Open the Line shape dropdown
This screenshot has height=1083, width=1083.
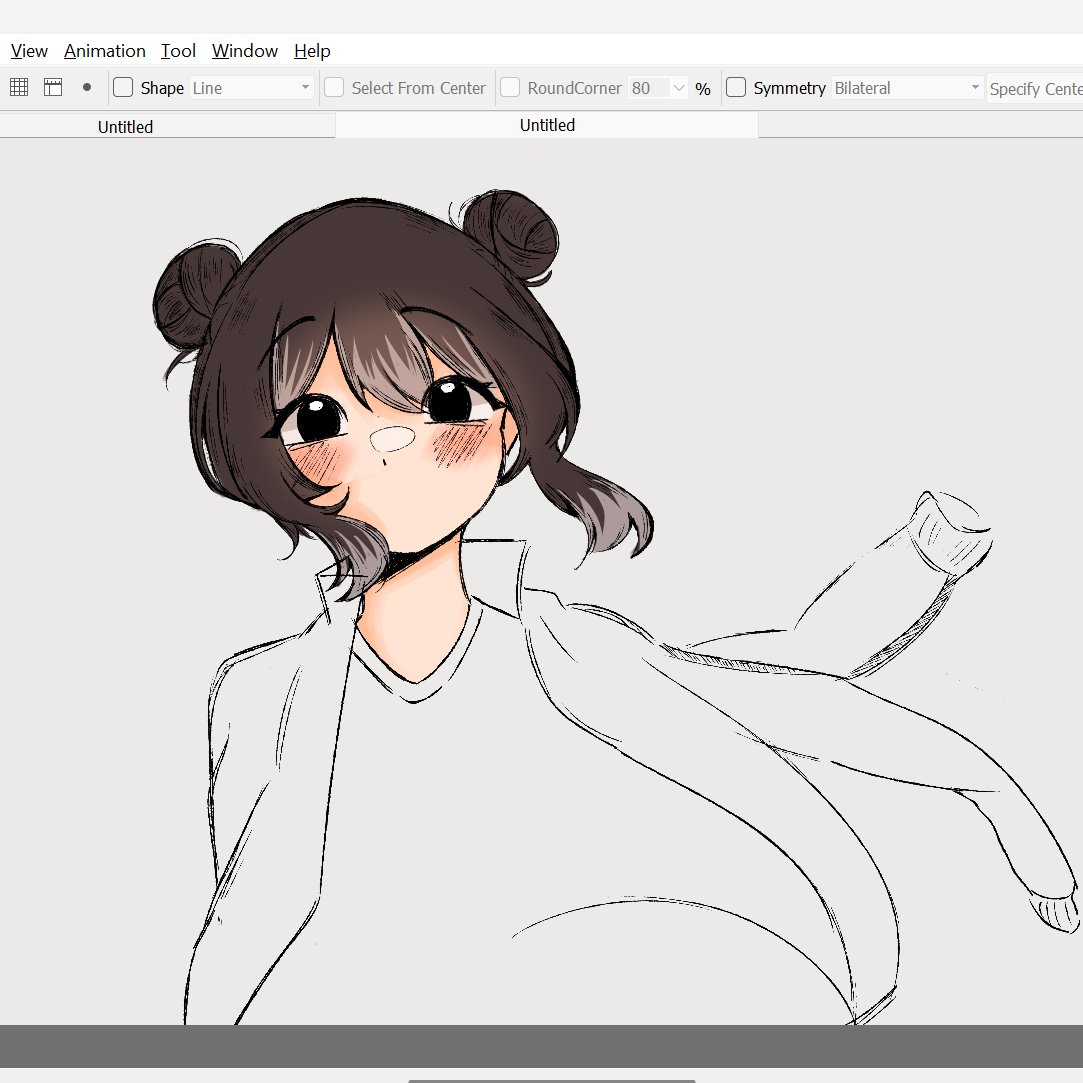(x=251, y=88)
